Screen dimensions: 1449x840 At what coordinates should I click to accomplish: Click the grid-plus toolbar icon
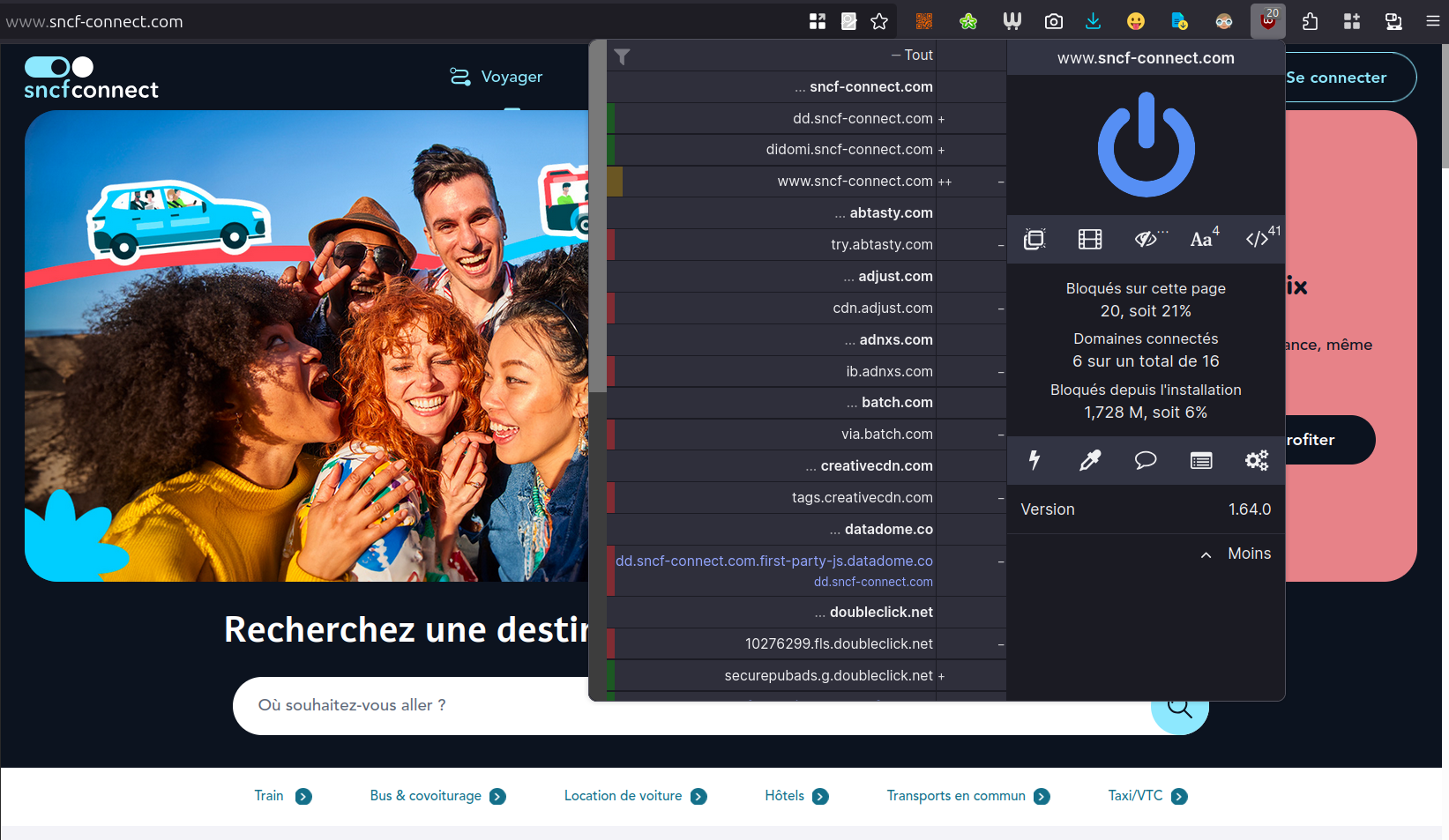[1352, 21]
